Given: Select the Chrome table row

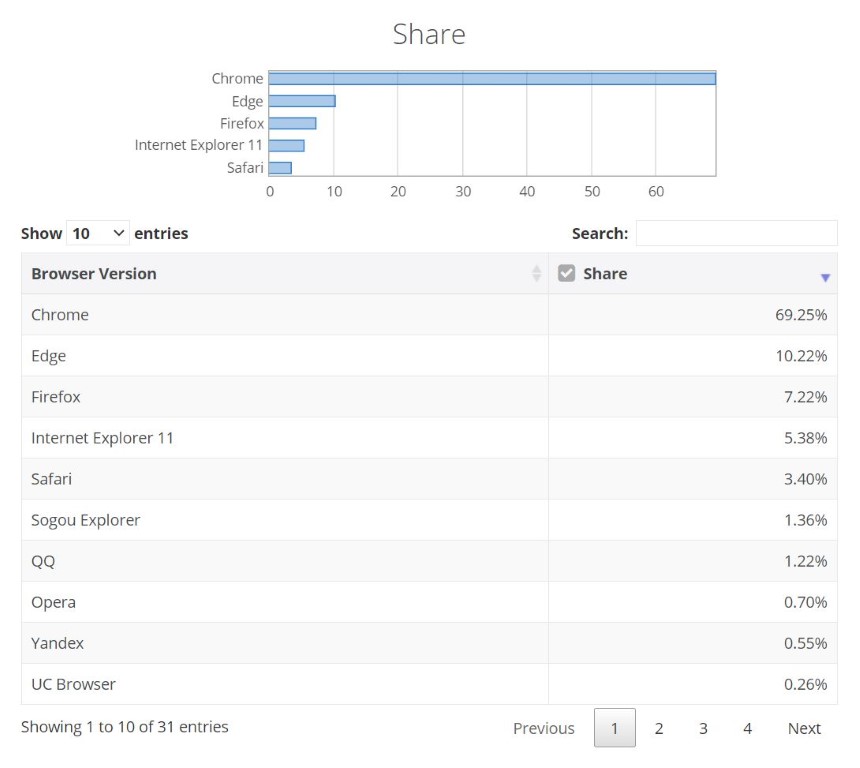Looking at the screenshot, I should pyautogui.click(x=429, y=314).
